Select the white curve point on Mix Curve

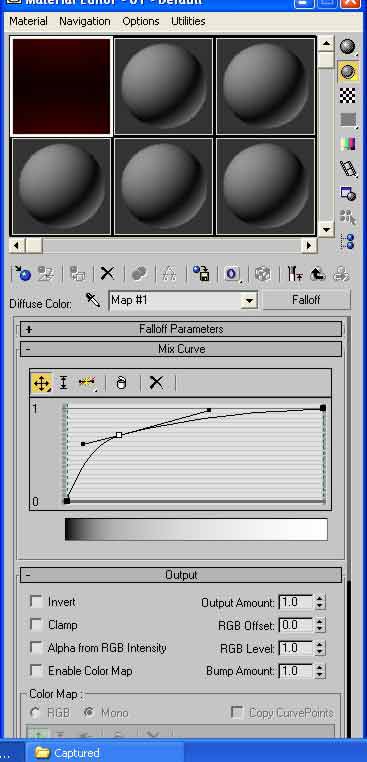[x=119, y=435]
